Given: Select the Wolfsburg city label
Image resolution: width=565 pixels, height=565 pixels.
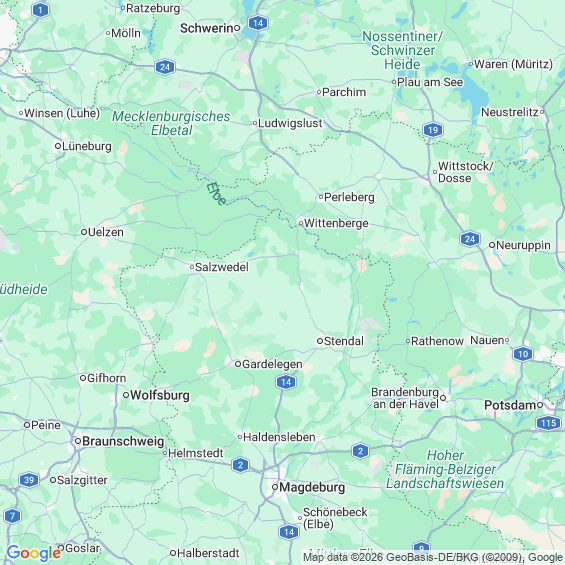Looking at the screenshot, I should [160, 395].
